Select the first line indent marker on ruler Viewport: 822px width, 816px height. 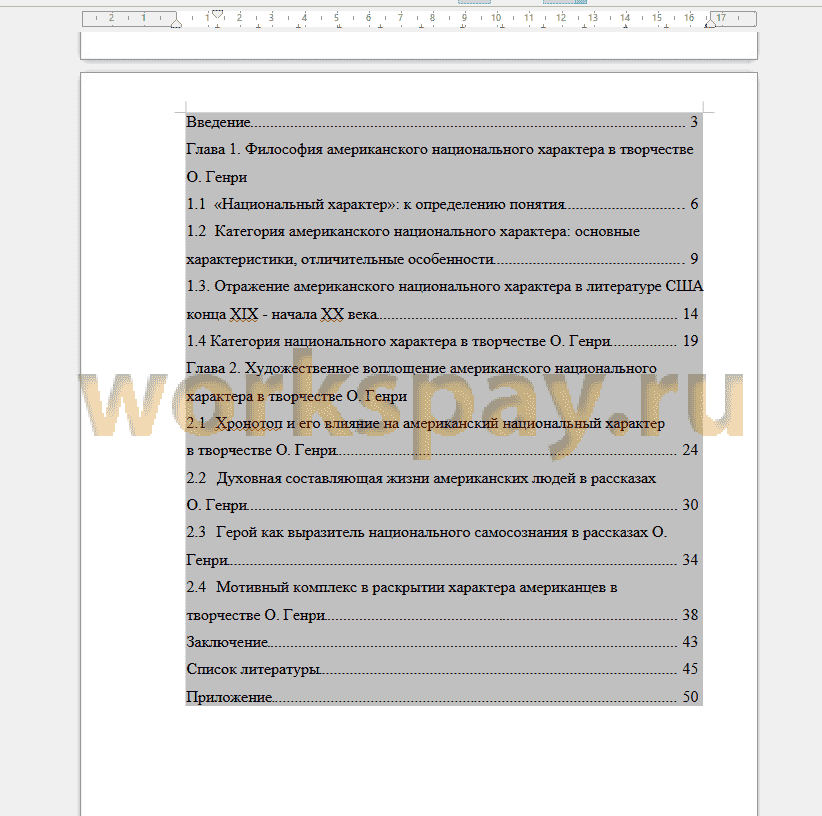pyautogui.click(x=218, y=14)
